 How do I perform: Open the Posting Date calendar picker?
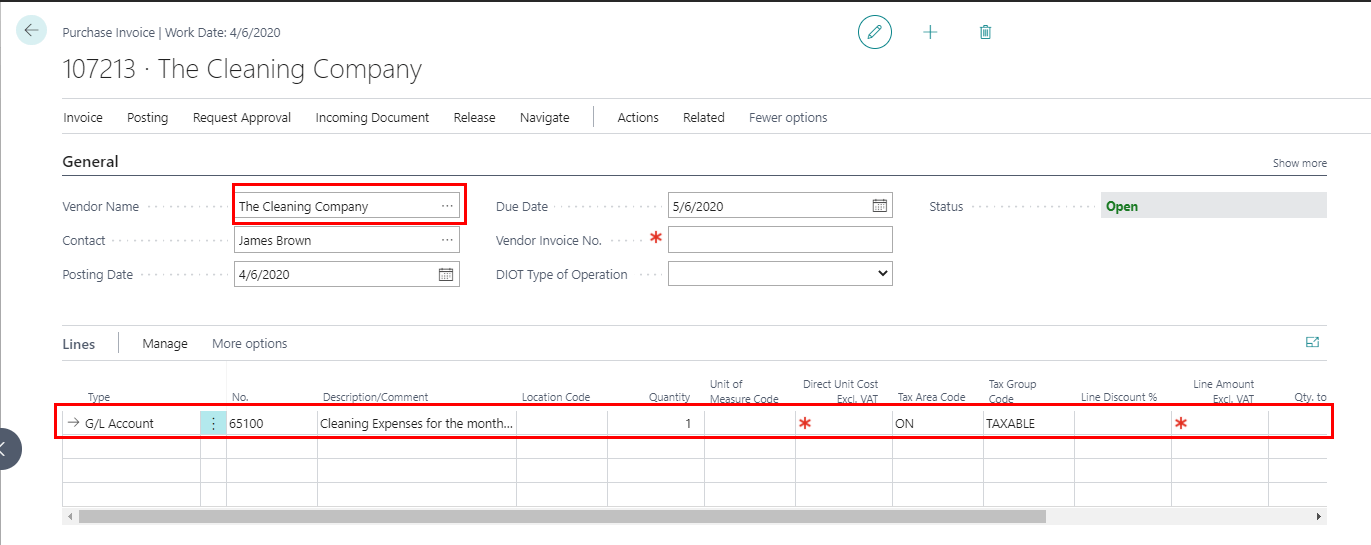[447, 274]
